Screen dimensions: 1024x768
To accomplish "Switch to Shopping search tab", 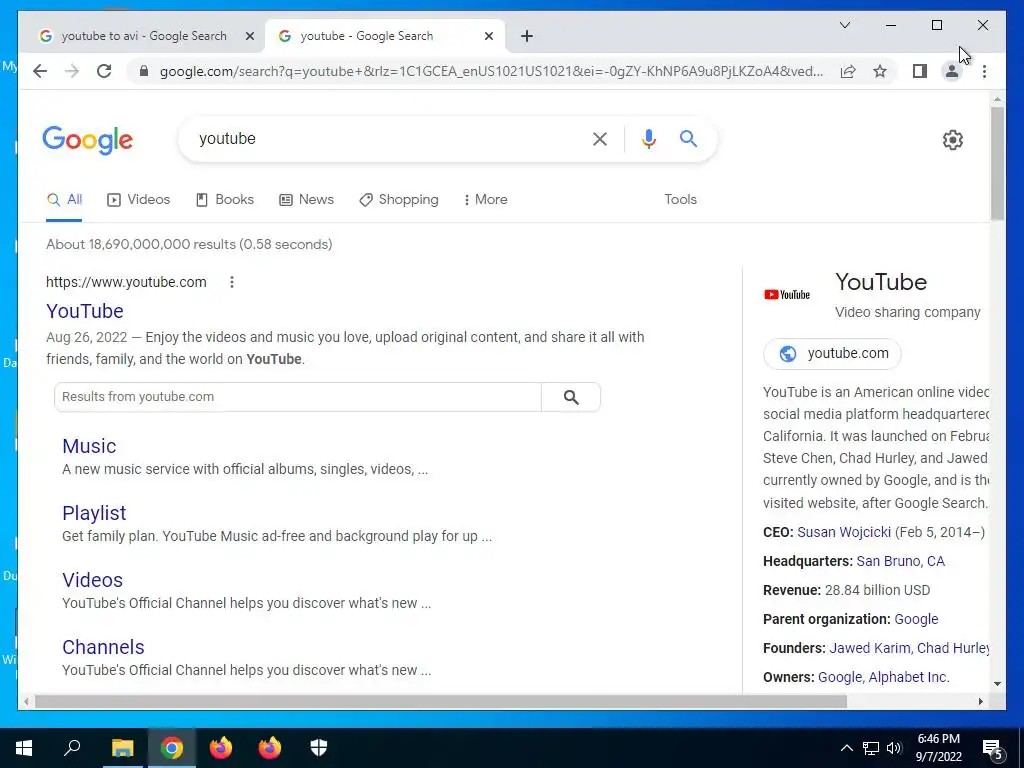I will [x=399, y=200].
